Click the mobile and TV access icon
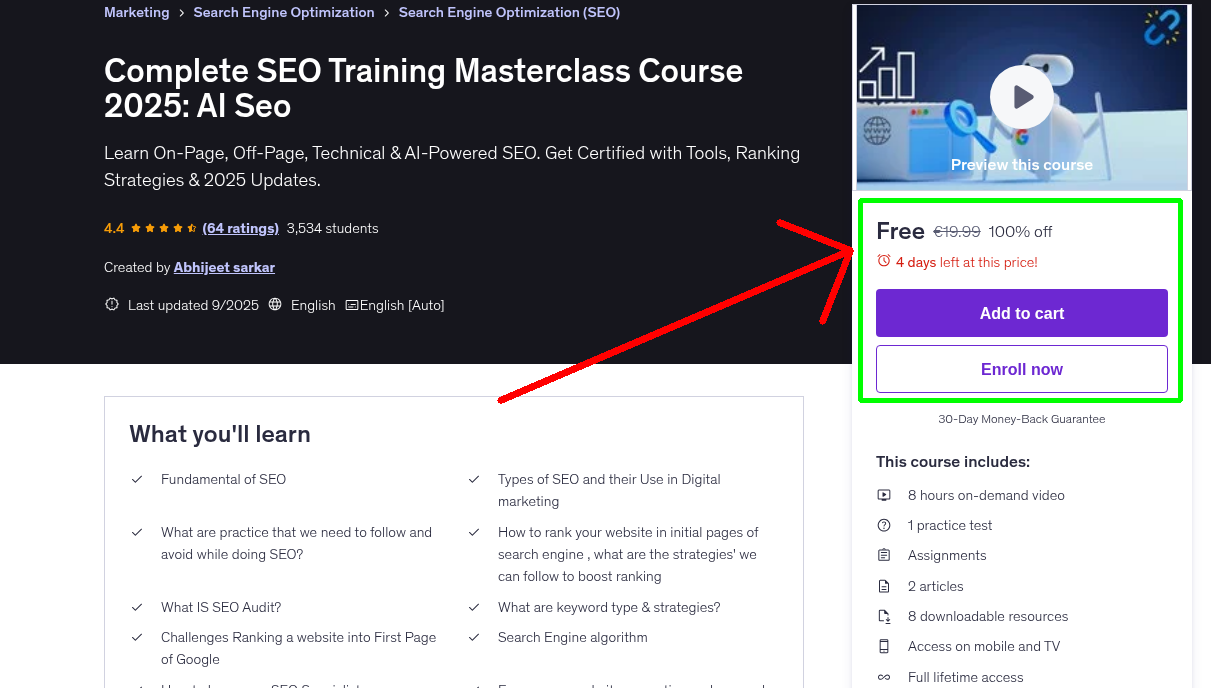 pos(884,646)
